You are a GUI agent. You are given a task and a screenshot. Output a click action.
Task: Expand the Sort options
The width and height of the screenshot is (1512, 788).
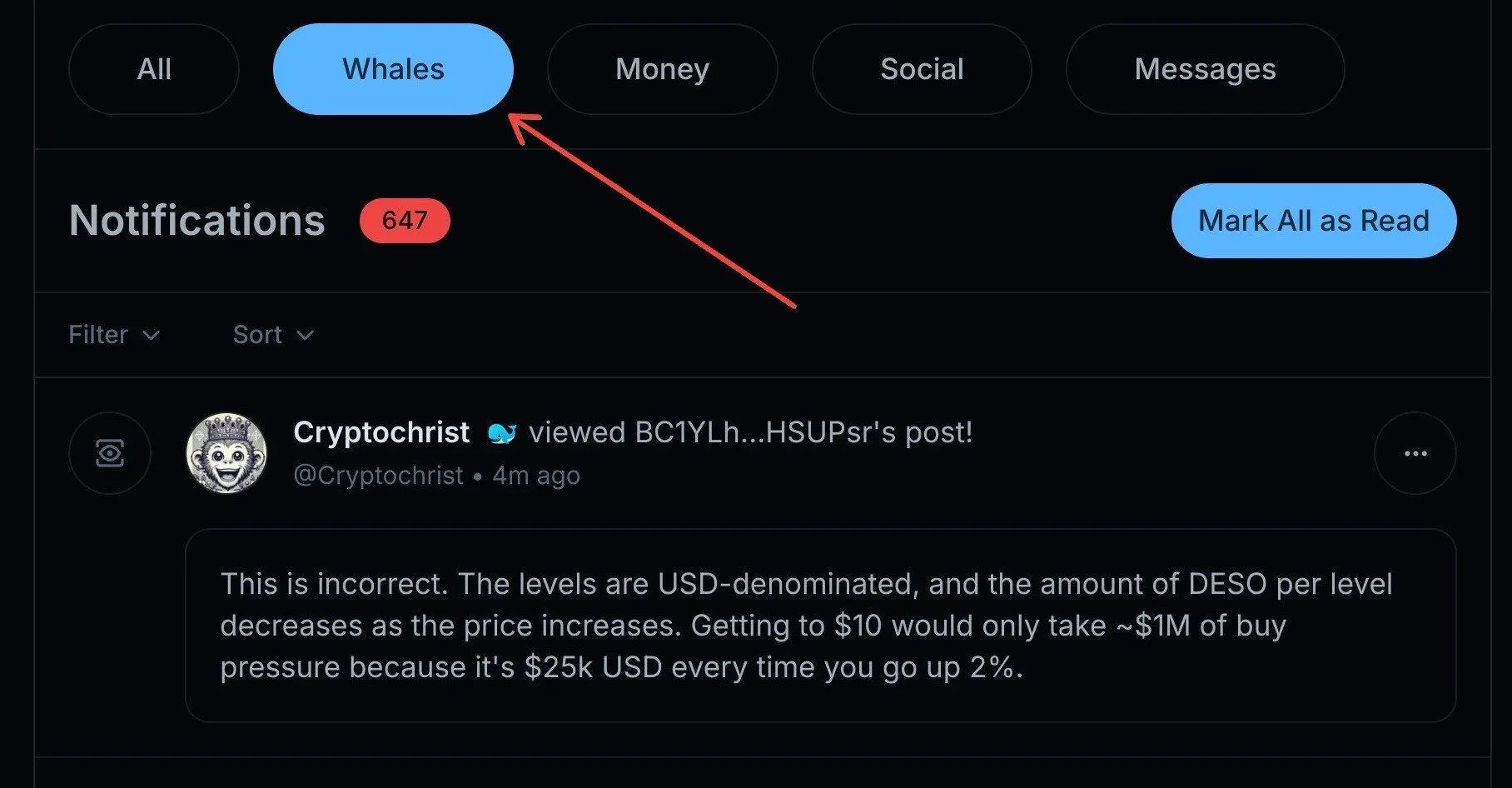tap(272, 334)
